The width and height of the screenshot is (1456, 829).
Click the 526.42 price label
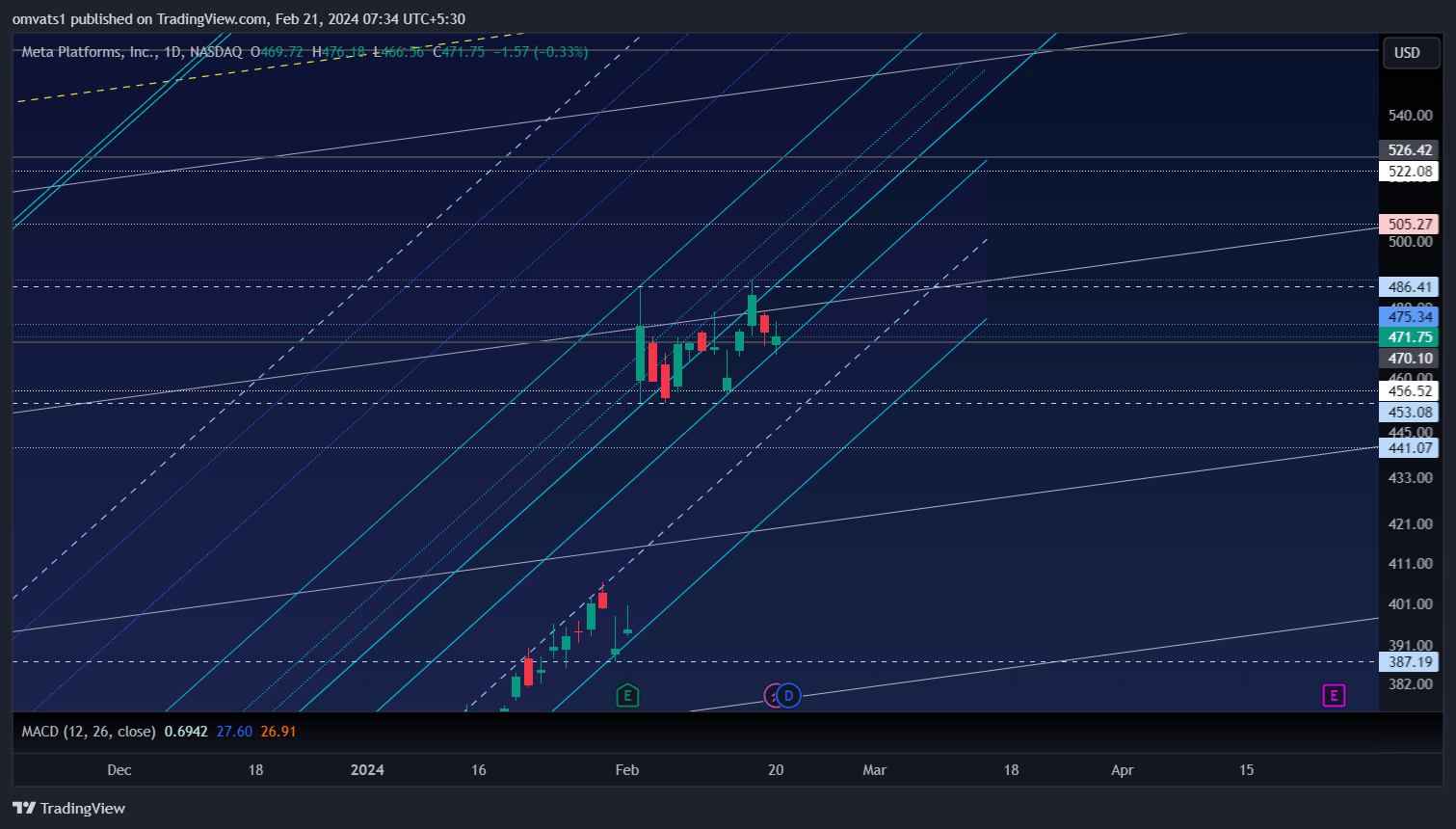click(x=1408, y=149)
